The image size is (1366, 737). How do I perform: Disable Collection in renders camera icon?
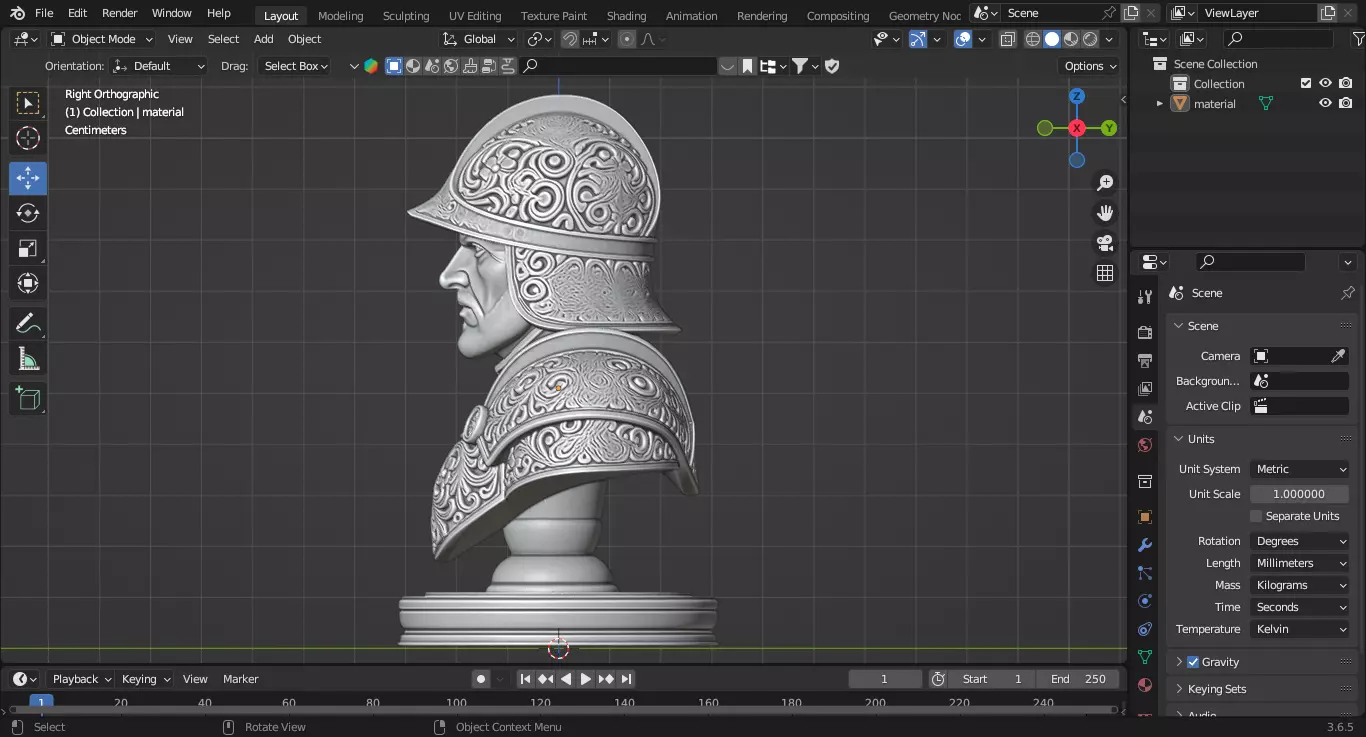click(1346, 83)
